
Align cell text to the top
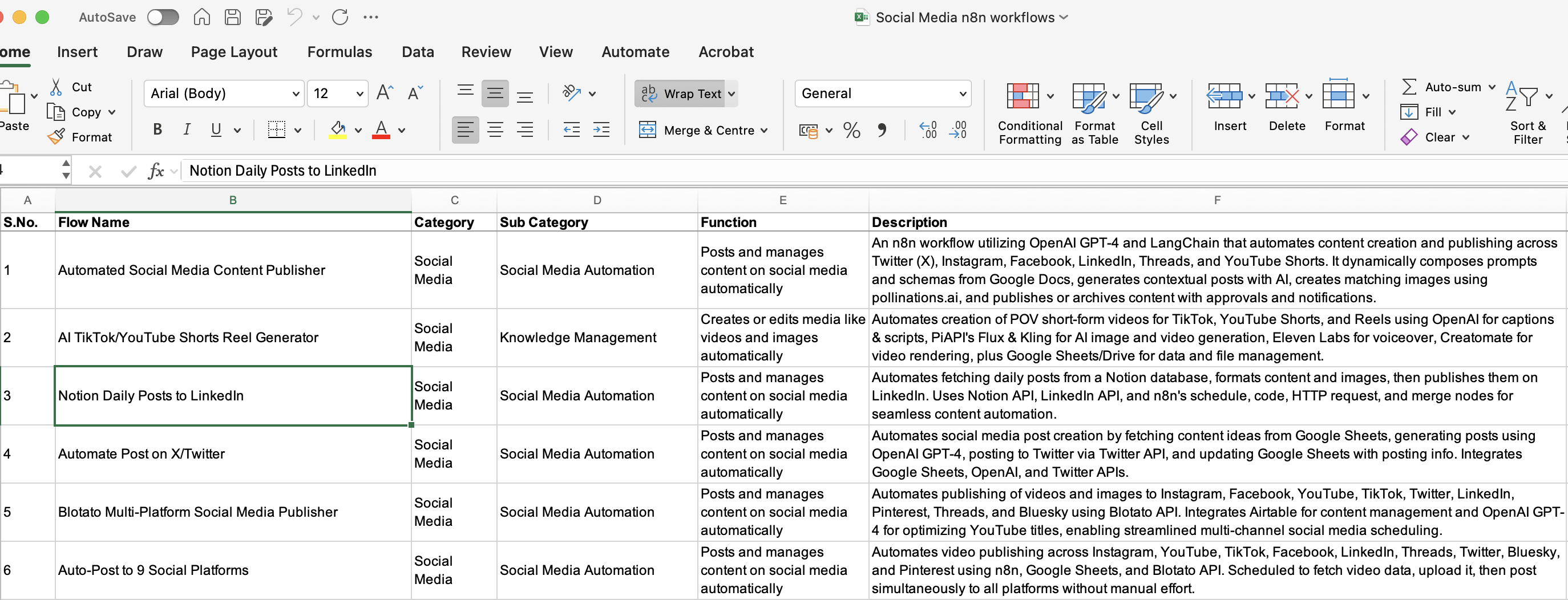click(466, 93)
